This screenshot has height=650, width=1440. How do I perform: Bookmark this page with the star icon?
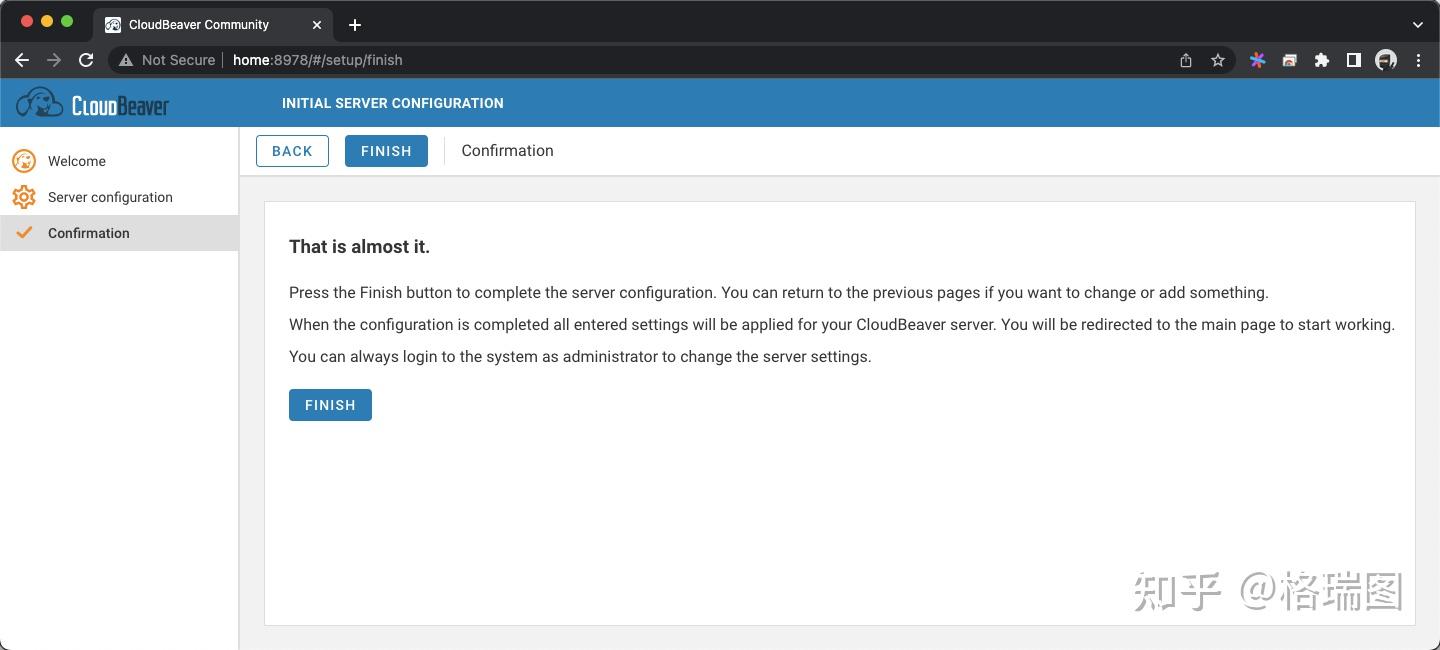pyautogui.click(x=1218, y=60)
